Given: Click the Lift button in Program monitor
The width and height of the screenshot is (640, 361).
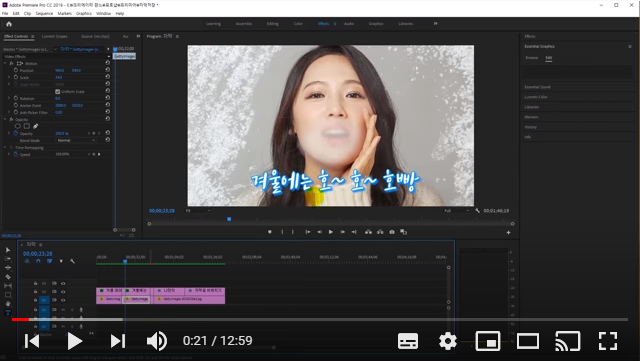Looking at the screenshot, I should click(368, 232).
